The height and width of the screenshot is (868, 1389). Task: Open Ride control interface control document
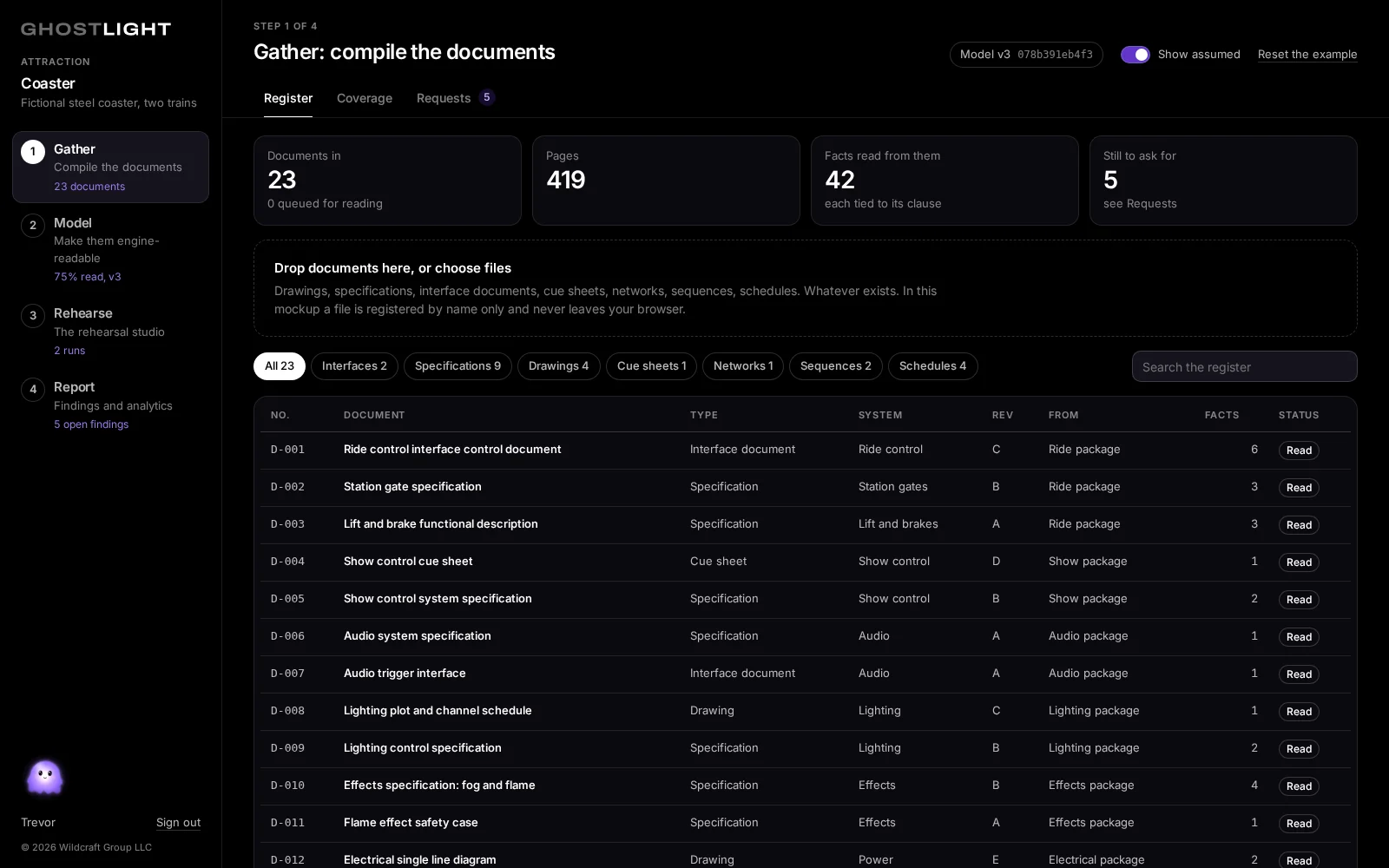[452, 449]
